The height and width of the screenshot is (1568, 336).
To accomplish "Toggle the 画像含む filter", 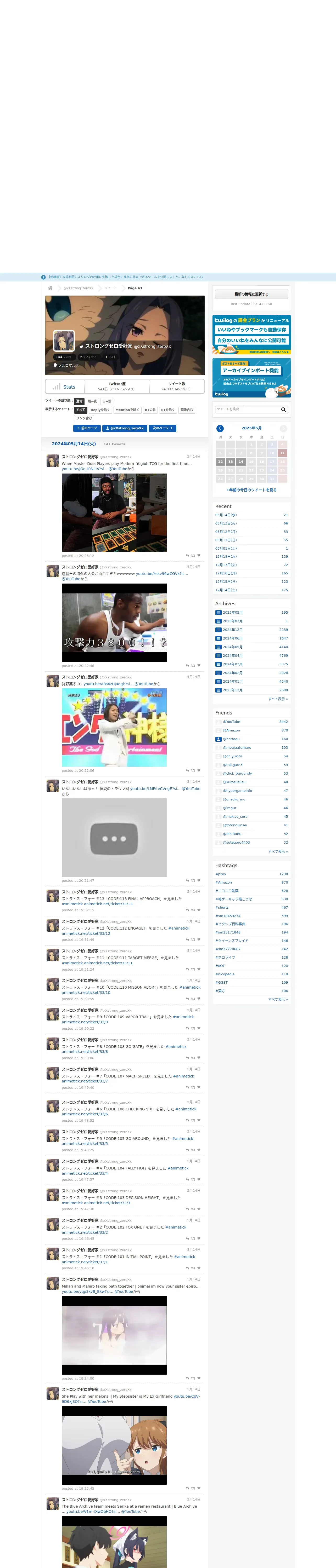I will coord(187,410).
